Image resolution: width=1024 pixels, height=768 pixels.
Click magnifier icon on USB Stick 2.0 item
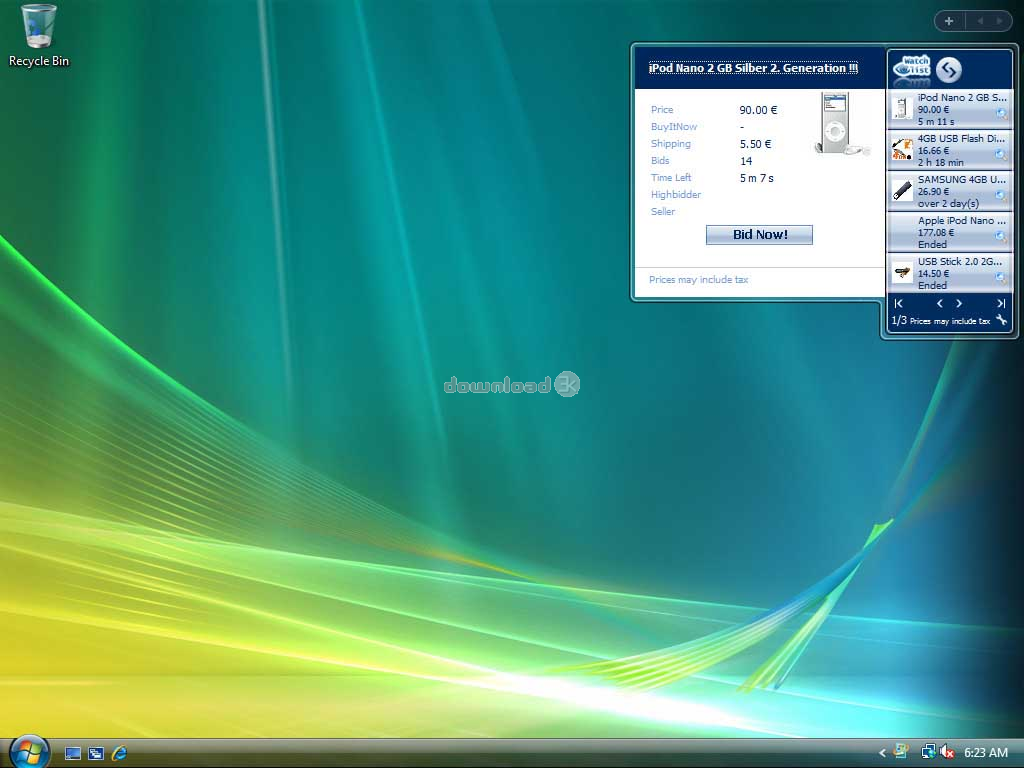pyautogui.click(x=1001, y=277)
